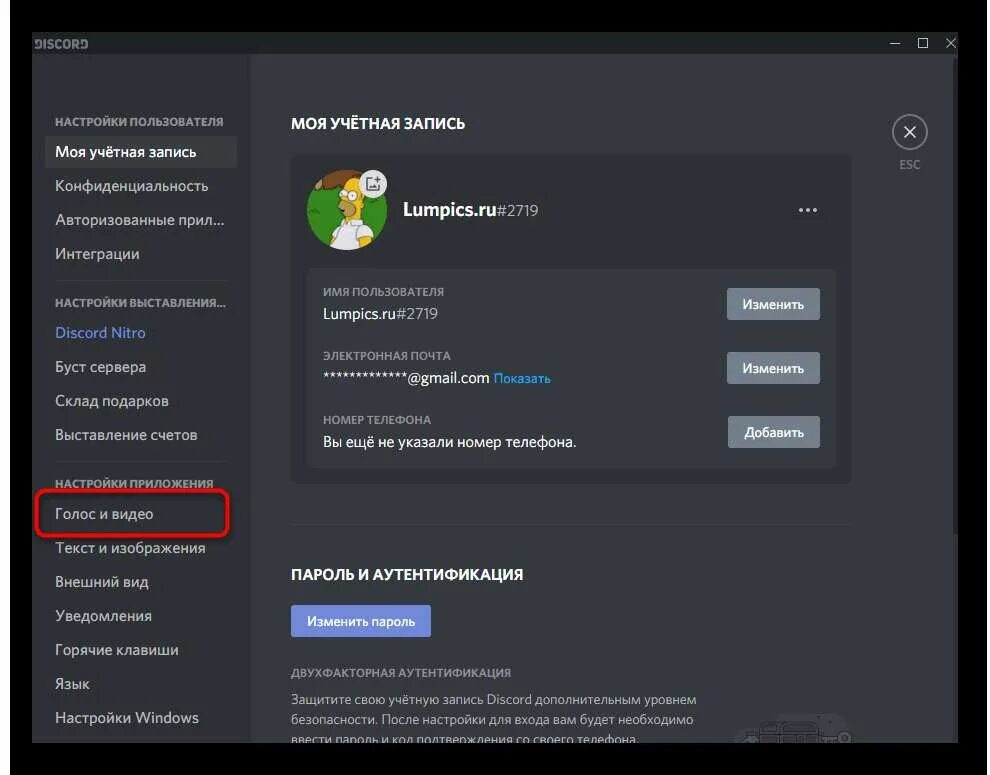Upload new avatar via image icon
Viewport: 990px width, 775px height.
(373, 184)
